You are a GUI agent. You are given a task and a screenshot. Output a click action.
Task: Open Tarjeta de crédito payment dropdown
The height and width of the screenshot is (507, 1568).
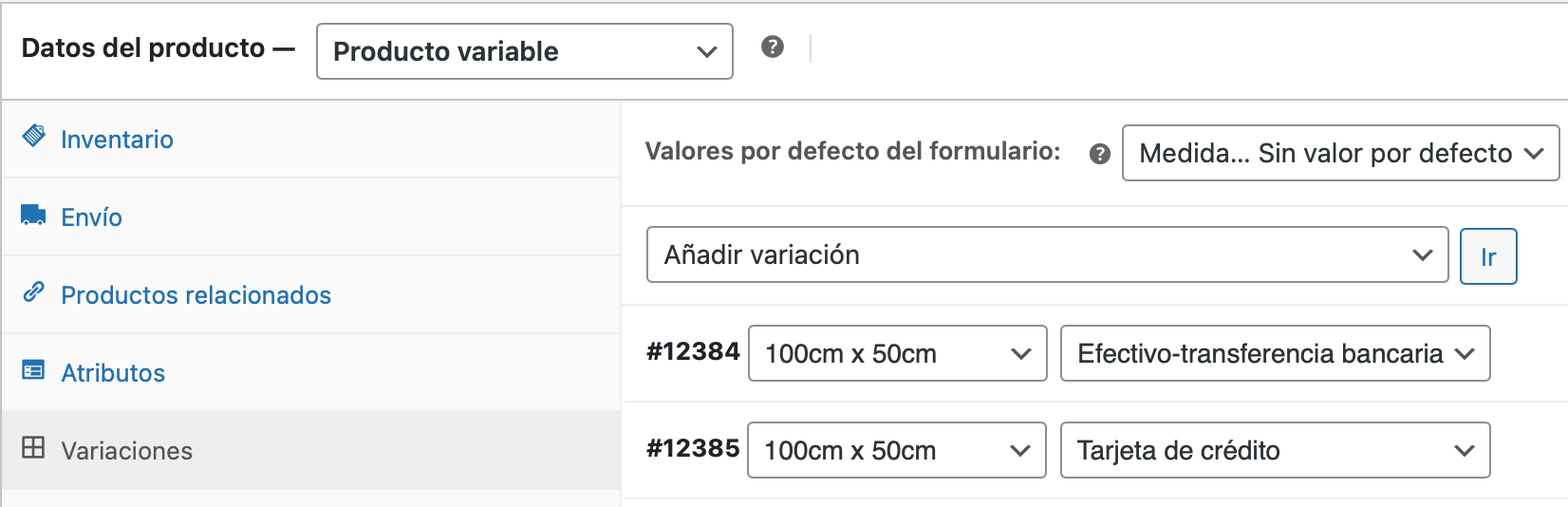point(1275,450)
